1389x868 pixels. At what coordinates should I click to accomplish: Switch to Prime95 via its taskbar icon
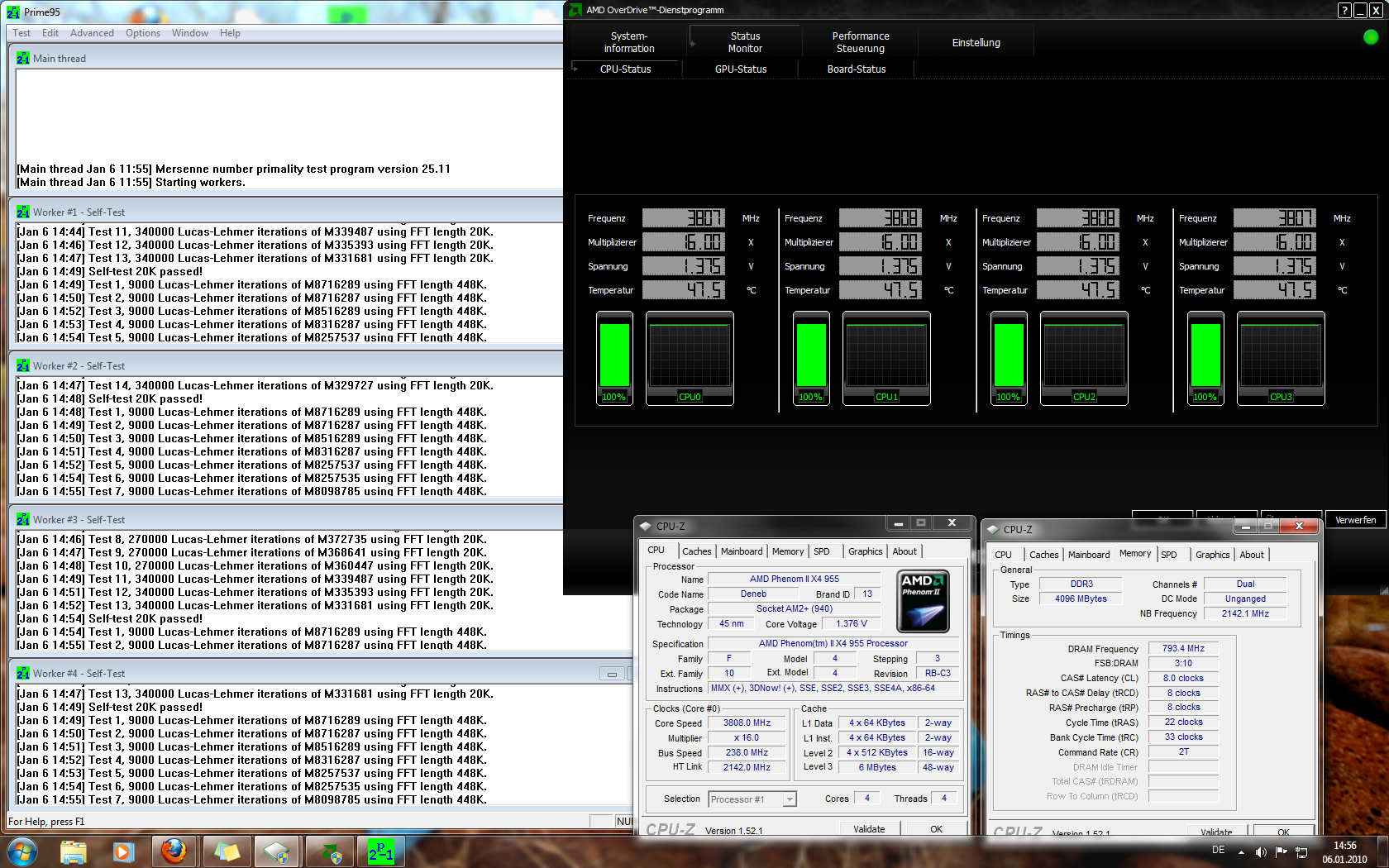380,851
